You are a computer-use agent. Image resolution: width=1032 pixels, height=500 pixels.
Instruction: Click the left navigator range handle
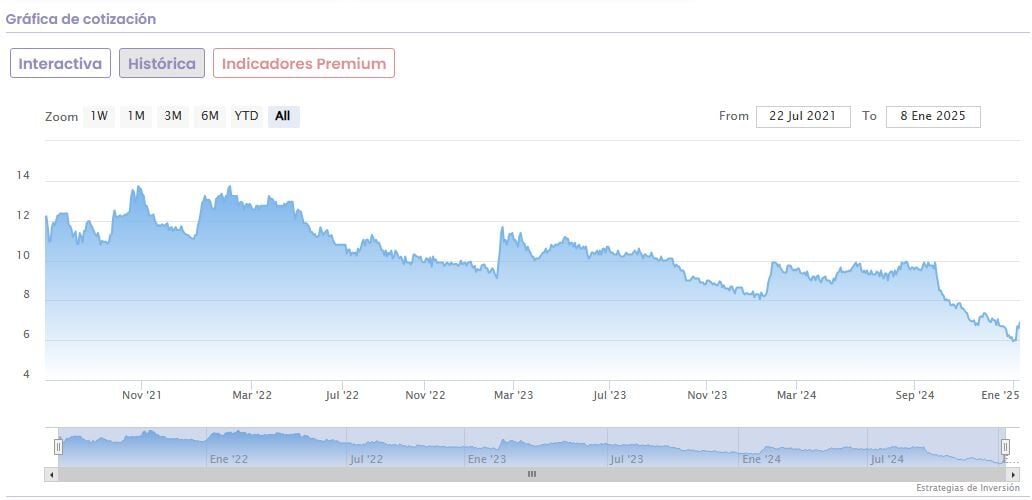pos(58,446)
